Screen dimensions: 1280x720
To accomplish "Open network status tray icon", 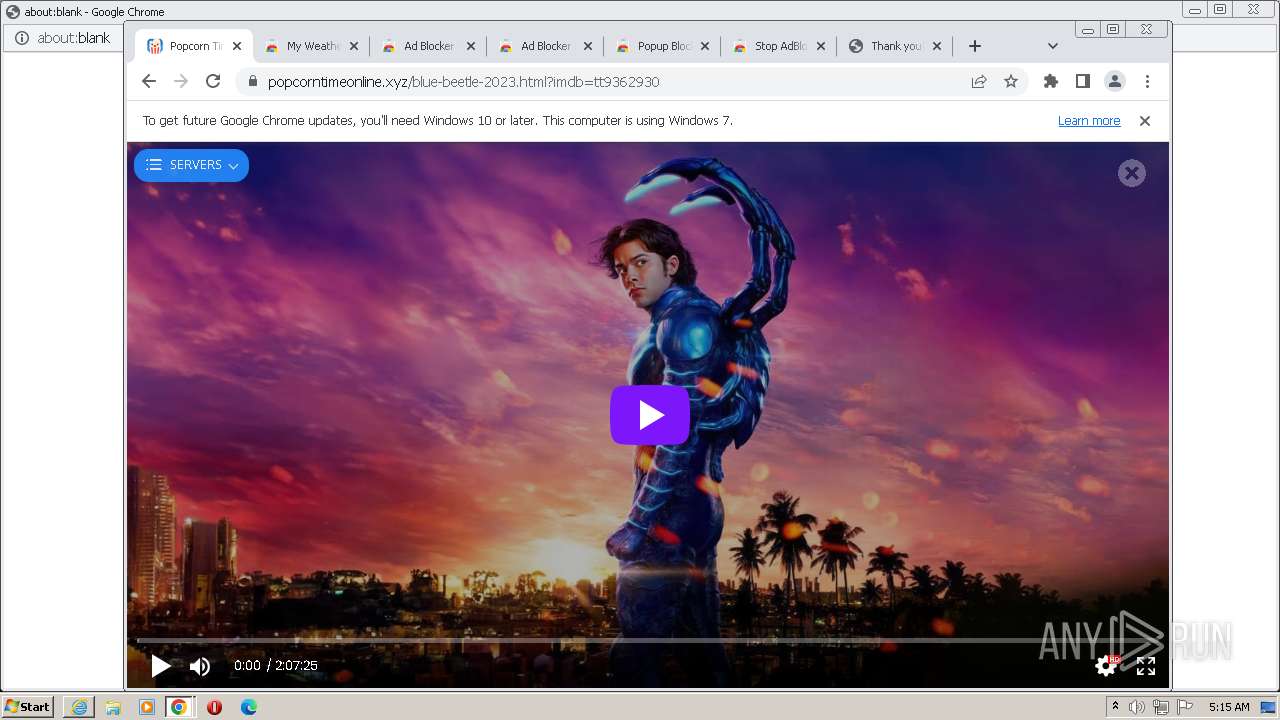I will pos(1160,707).
